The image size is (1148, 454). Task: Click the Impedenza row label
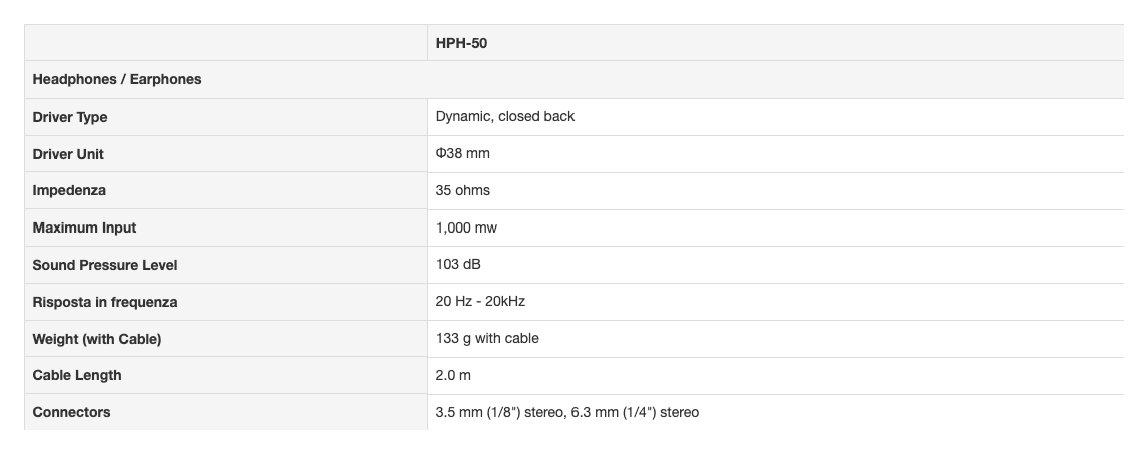(x=69, y=190)
